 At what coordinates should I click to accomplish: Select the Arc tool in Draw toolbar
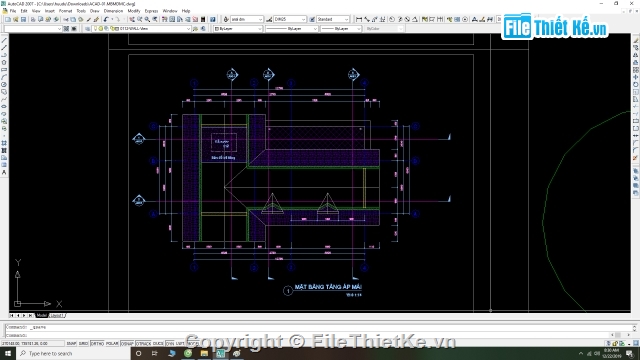(4, 77)
